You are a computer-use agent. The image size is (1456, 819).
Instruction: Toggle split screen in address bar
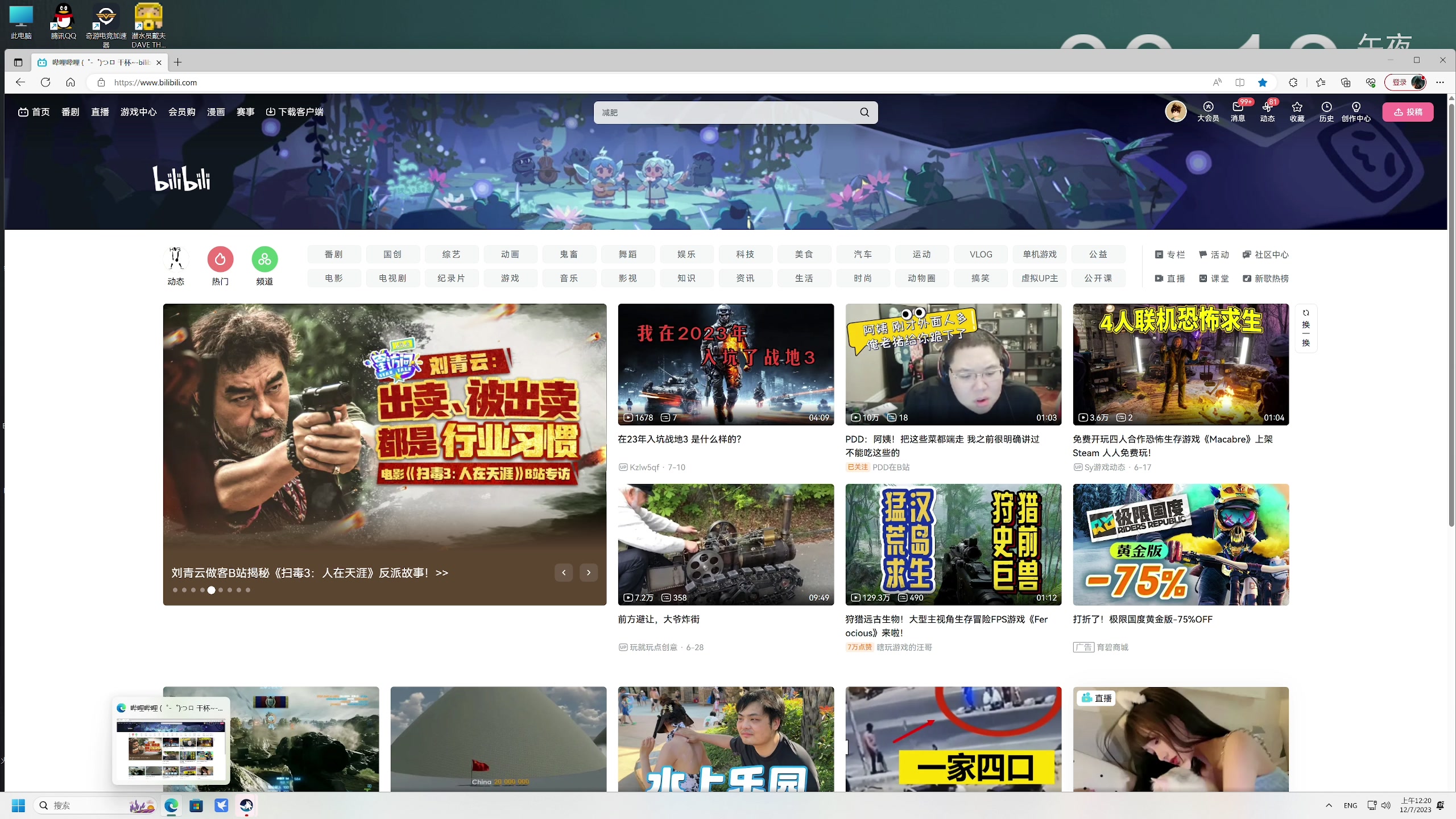(1240, 82)
